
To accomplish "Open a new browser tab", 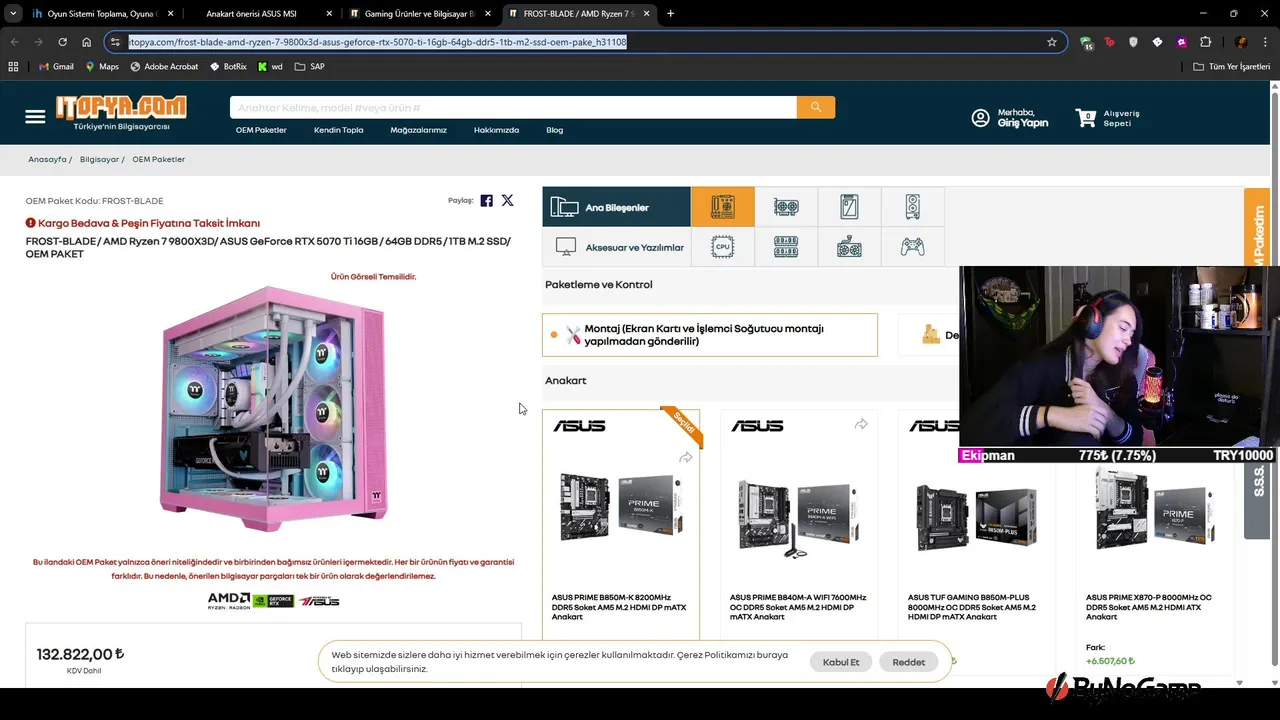I will click(x=670, y=14).
